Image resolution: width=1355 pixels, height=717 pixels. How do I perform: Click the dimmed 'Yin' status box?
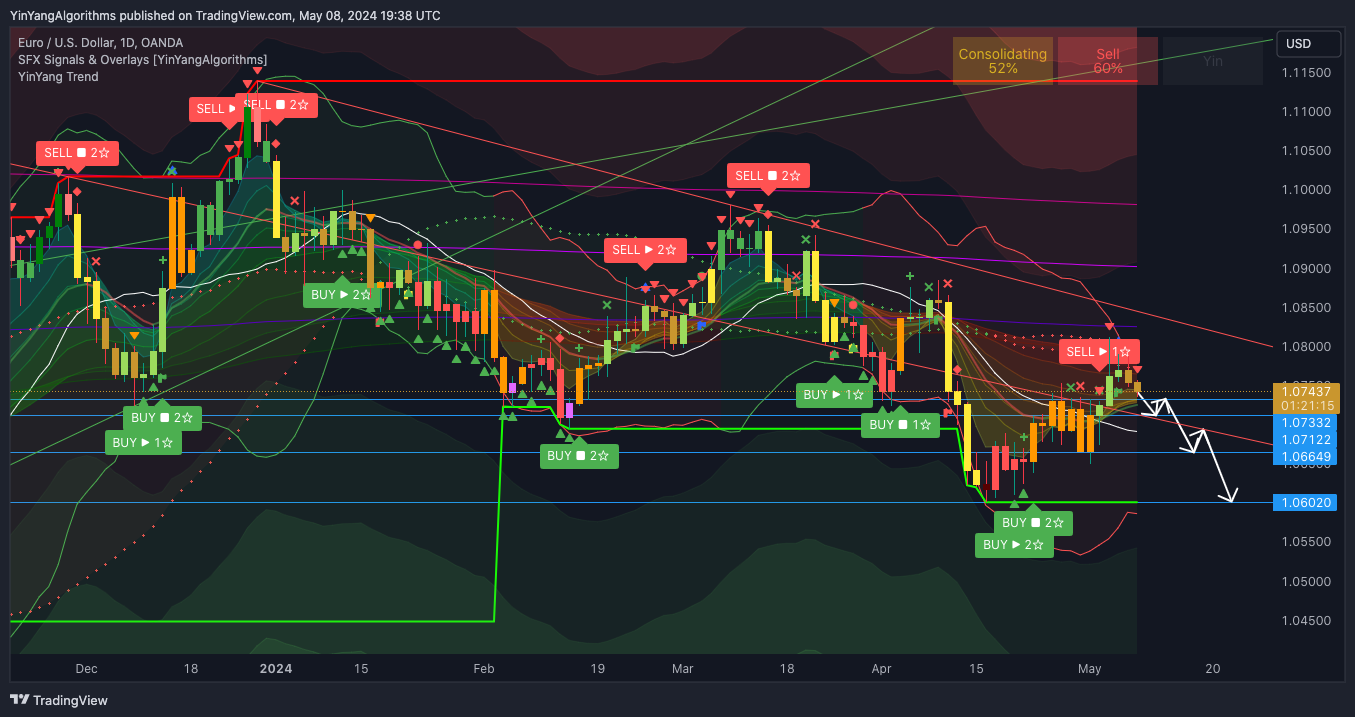[x=1212, y=61]
